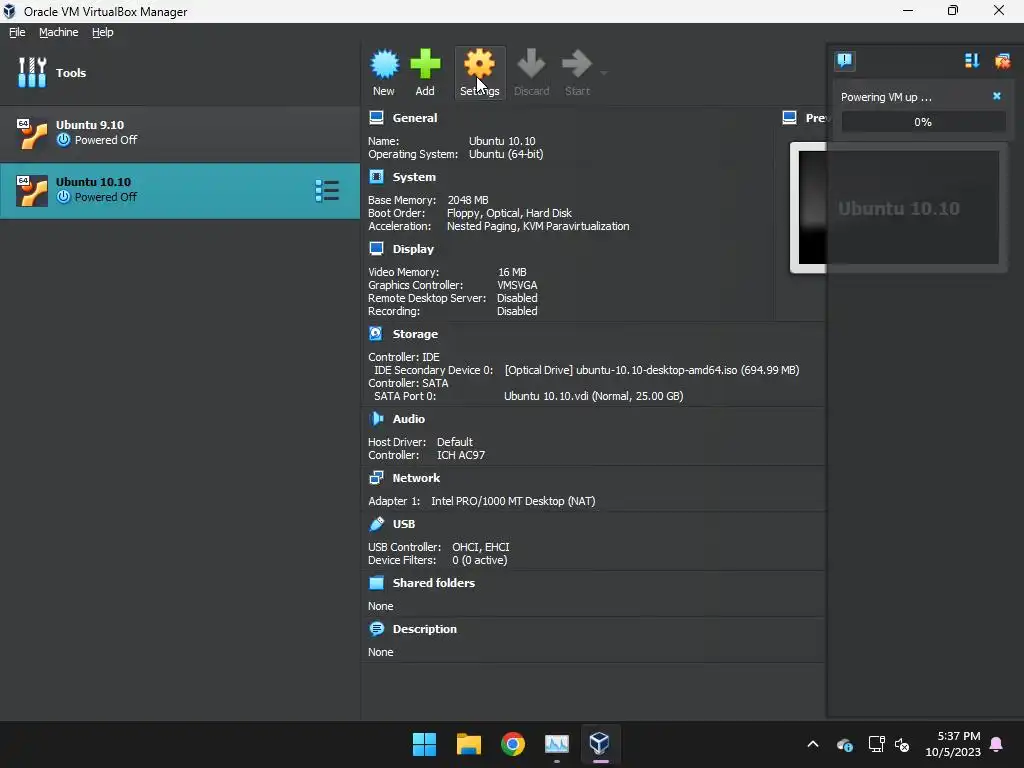This screenshot has width=1024, height=768.
Task: Click the network display icon in the system tray
Action: click(876, 744)
